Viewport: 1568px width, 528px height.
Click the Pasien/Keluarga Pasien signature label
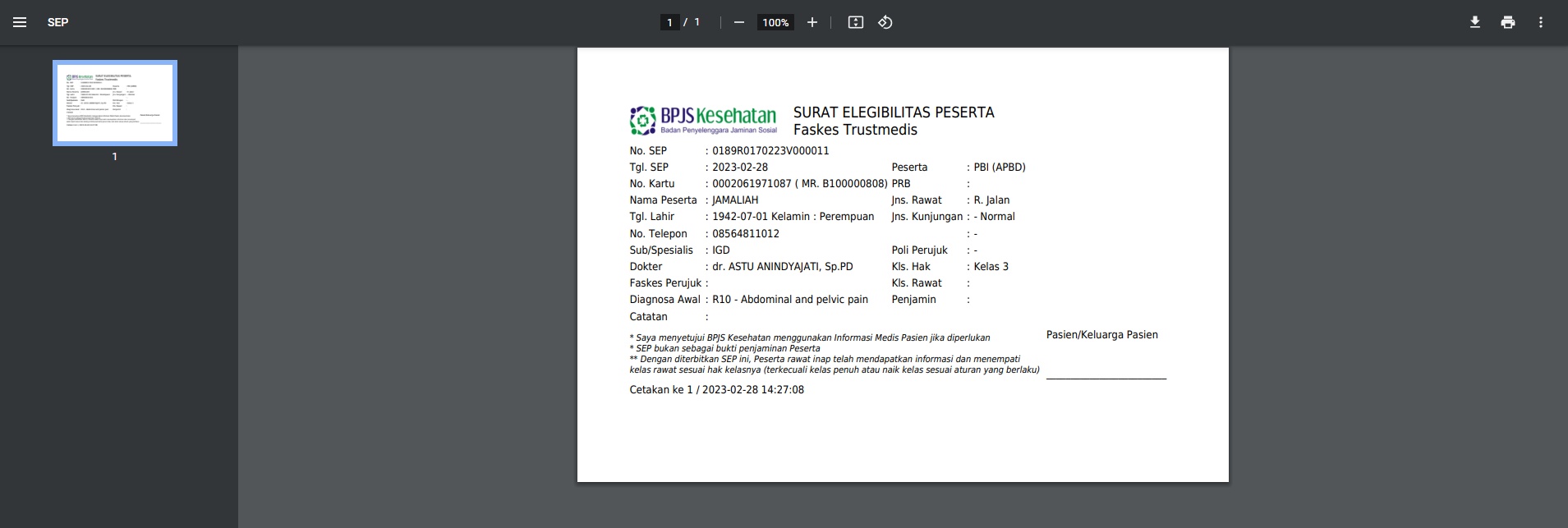[1102, 335]
